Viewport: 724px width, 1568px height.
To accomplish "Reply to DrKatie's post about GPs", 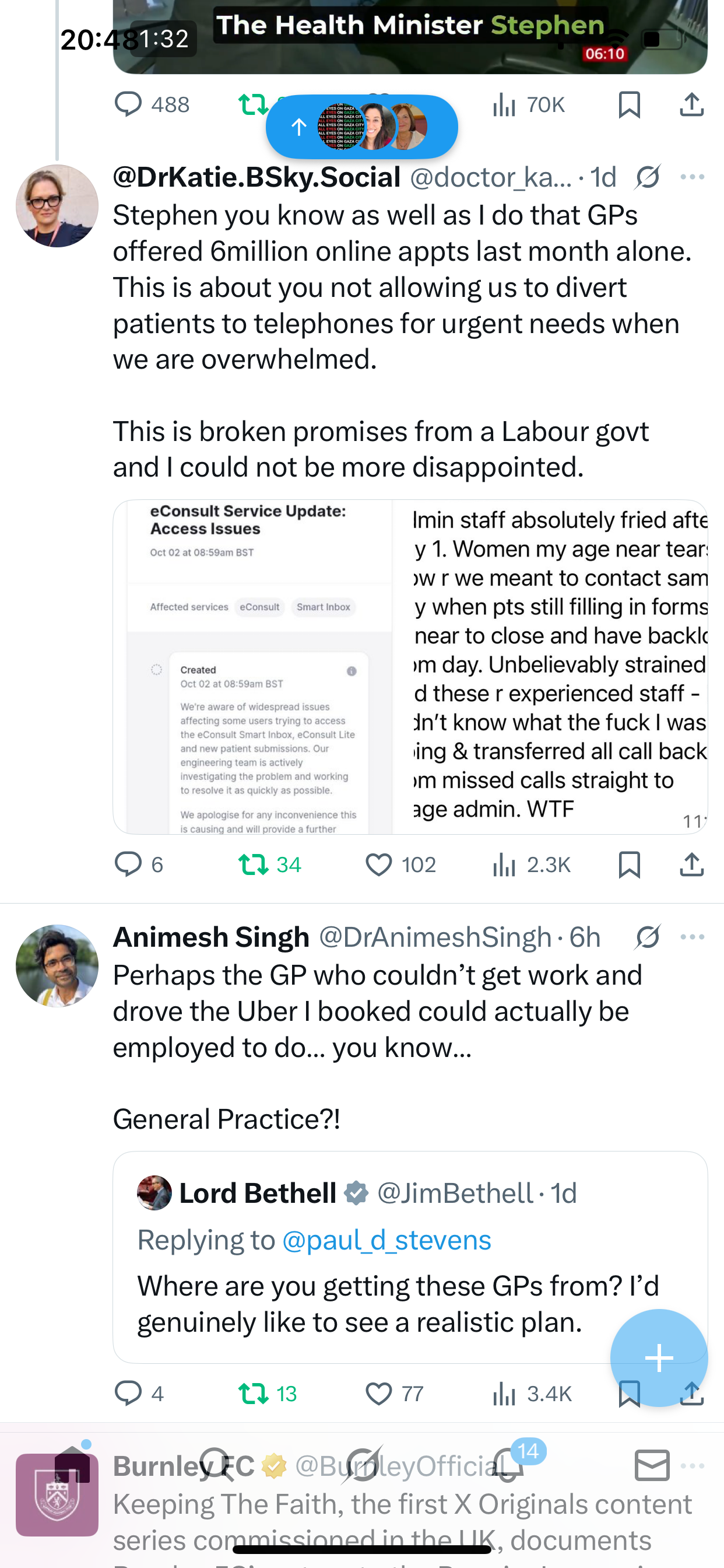I will [x=128, y=864].
